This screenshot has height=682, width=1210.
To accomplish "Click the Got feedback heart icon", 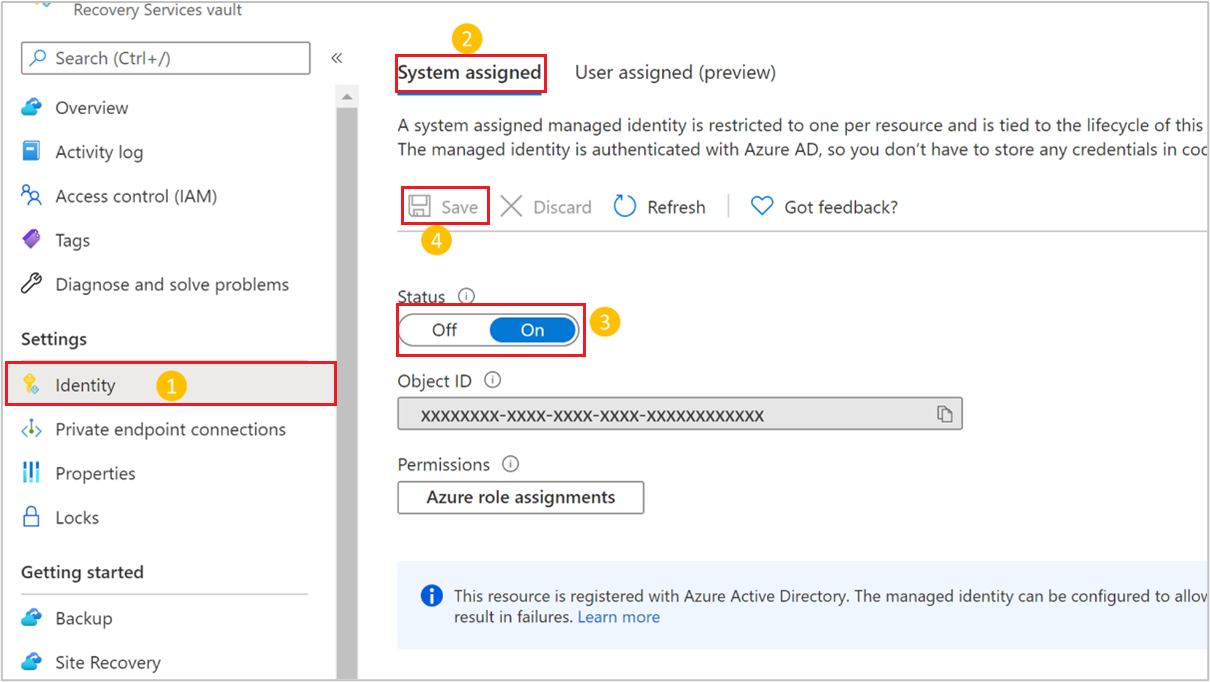I will click(x=762, y=207).
